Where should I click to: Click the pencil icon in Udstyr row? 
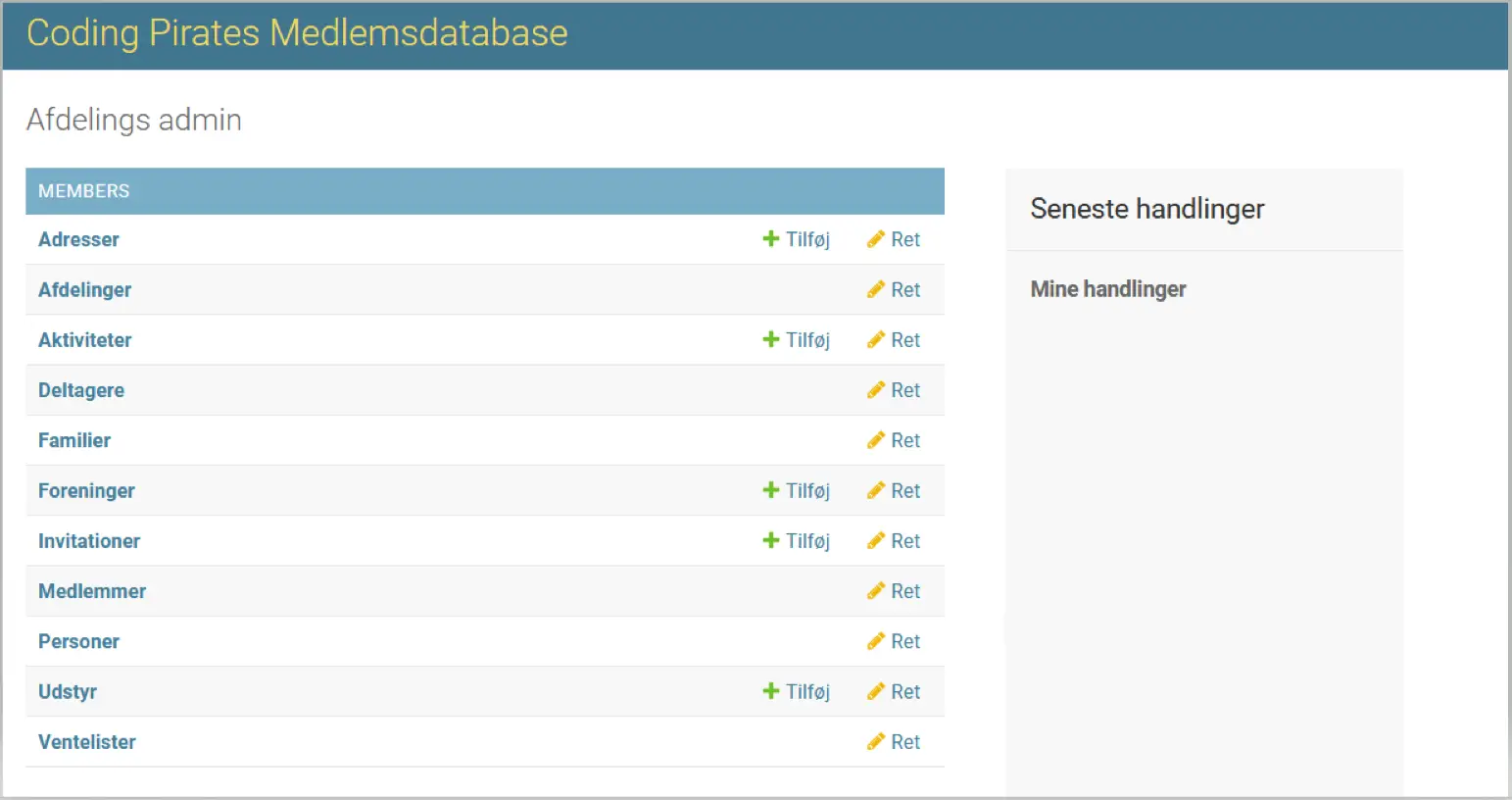pos(876,691)
